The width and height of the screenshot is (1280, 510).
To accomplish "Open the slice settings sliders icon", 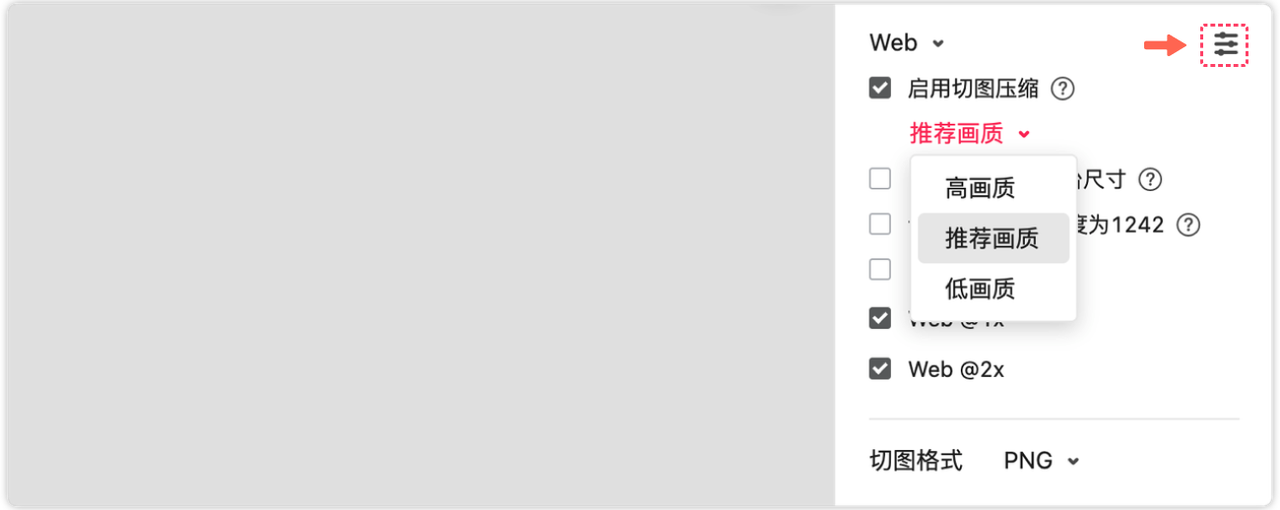I will (1225, 45).
